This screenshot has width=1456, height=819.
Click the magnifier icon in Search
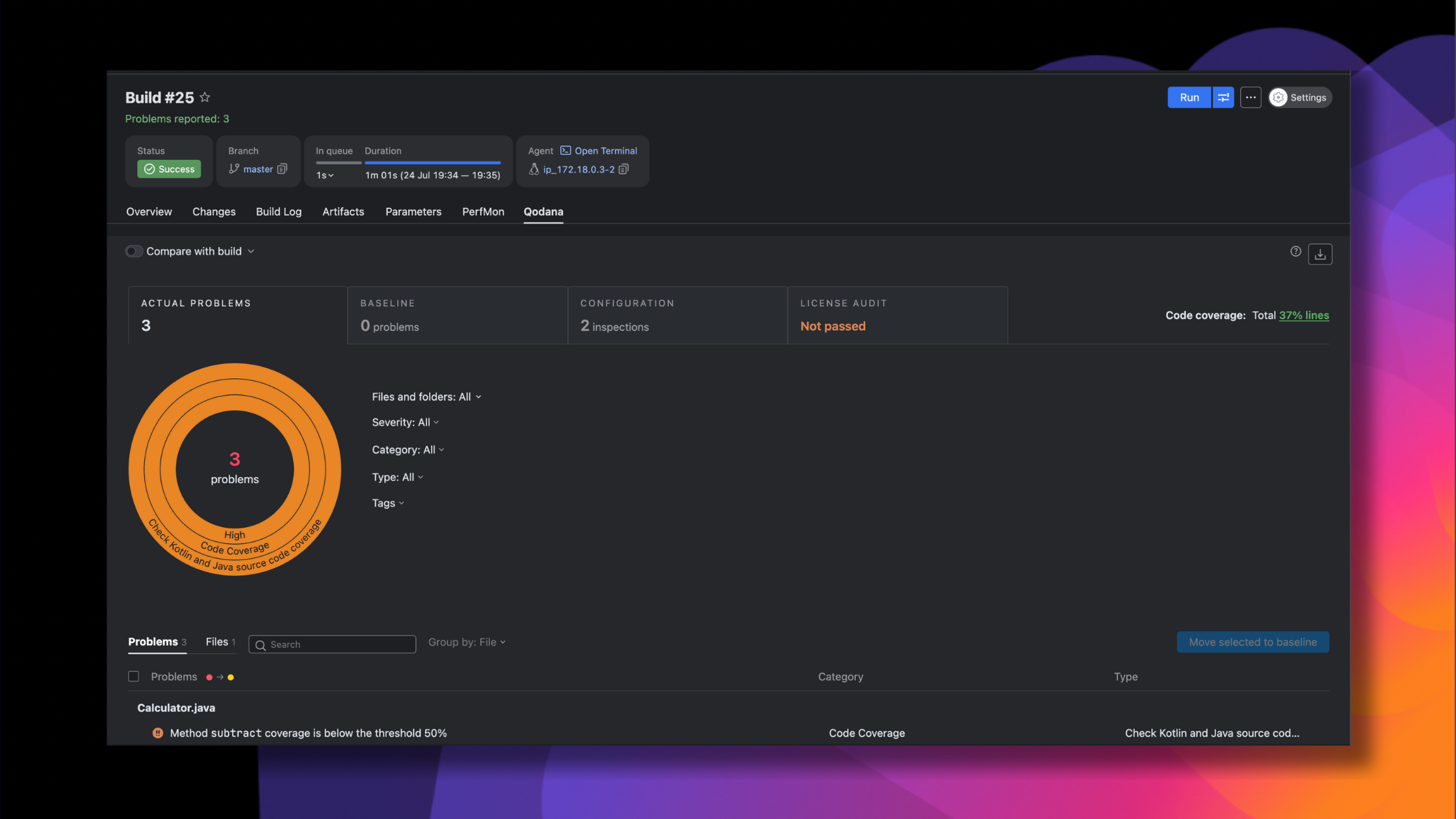tap(261, 645)
